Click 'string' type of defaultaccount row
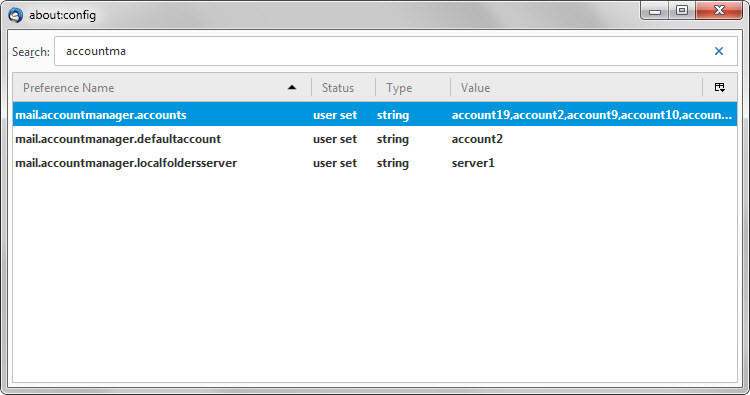 pos(393,139)
